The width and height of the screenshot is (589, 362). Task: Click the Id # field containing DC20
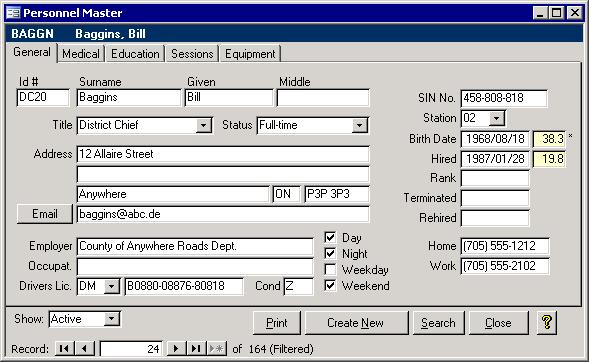43,98
